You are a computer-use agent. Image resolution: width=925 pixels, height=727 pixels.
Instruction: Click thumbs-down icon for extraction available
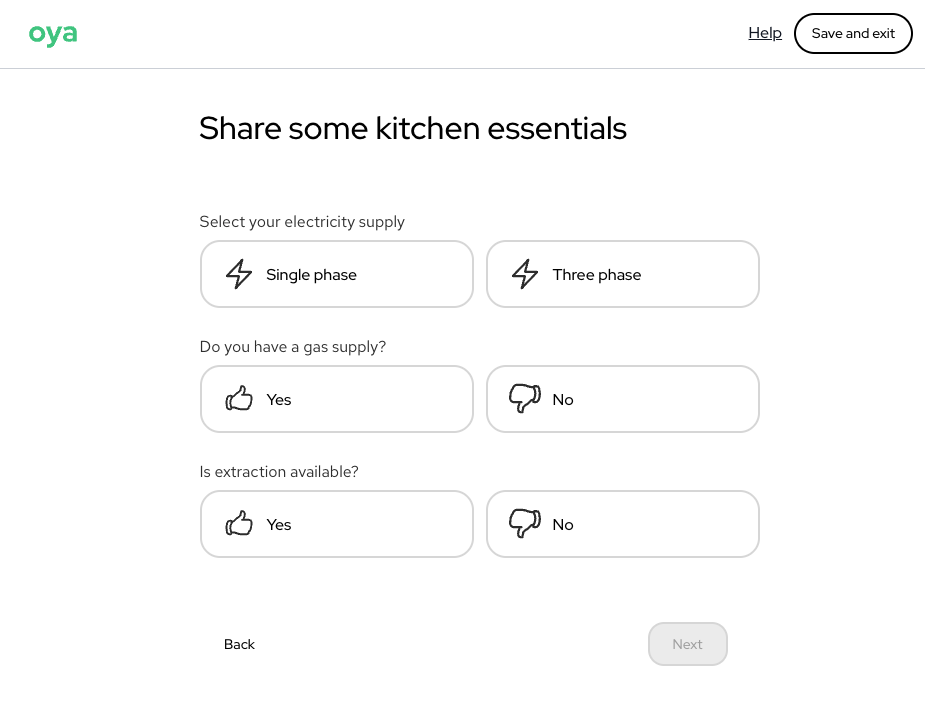(525, 524)
